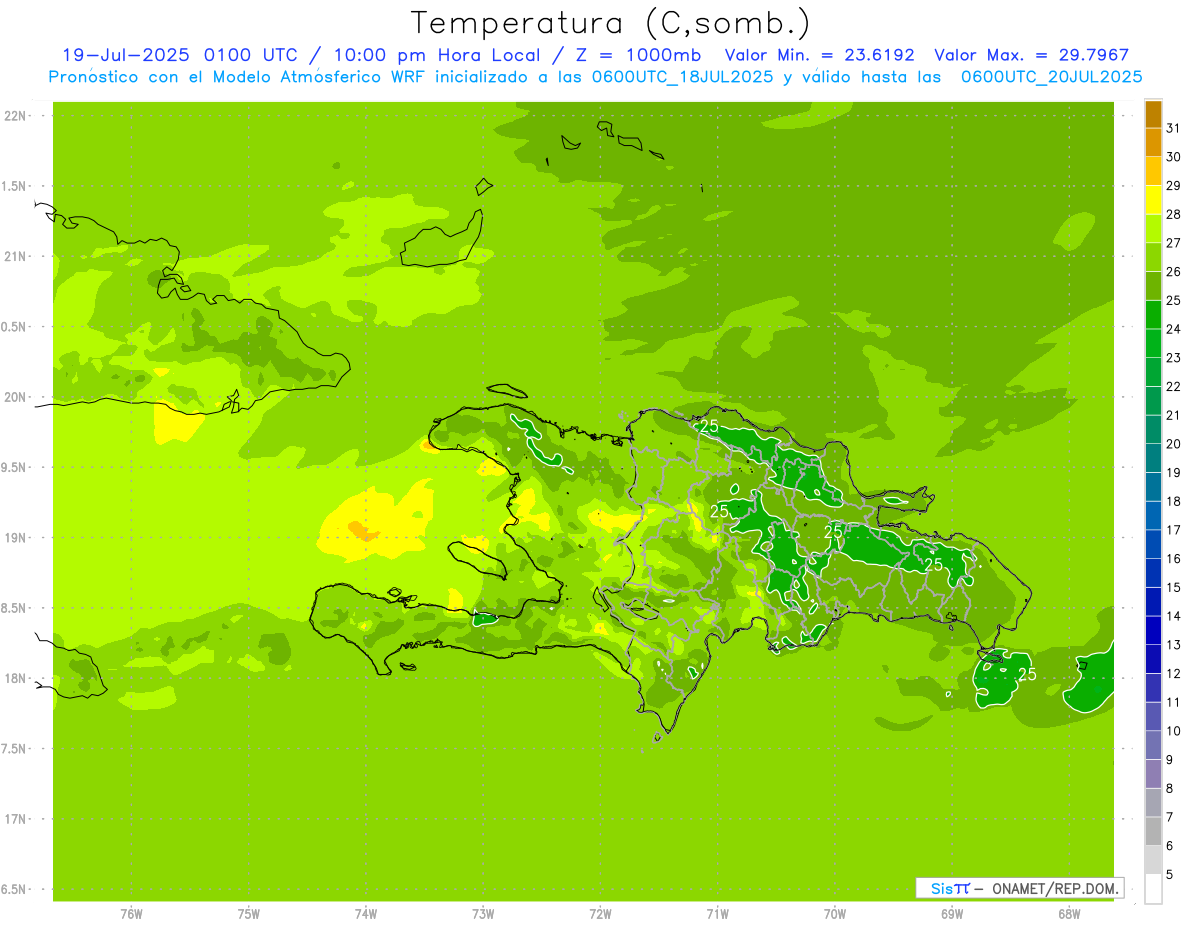This screenshot has width=1200, height=927.
Task: Click the '69W' longitude label
Action: tap(952, 914)
